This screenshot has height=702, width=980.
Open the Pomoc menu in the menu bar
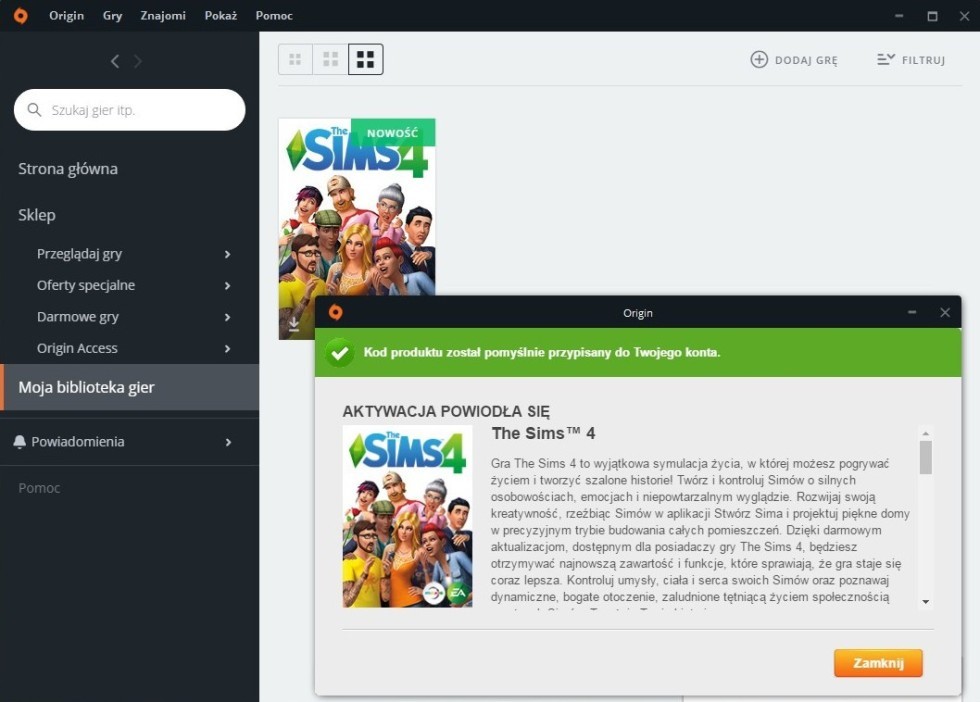click(274, 16)
